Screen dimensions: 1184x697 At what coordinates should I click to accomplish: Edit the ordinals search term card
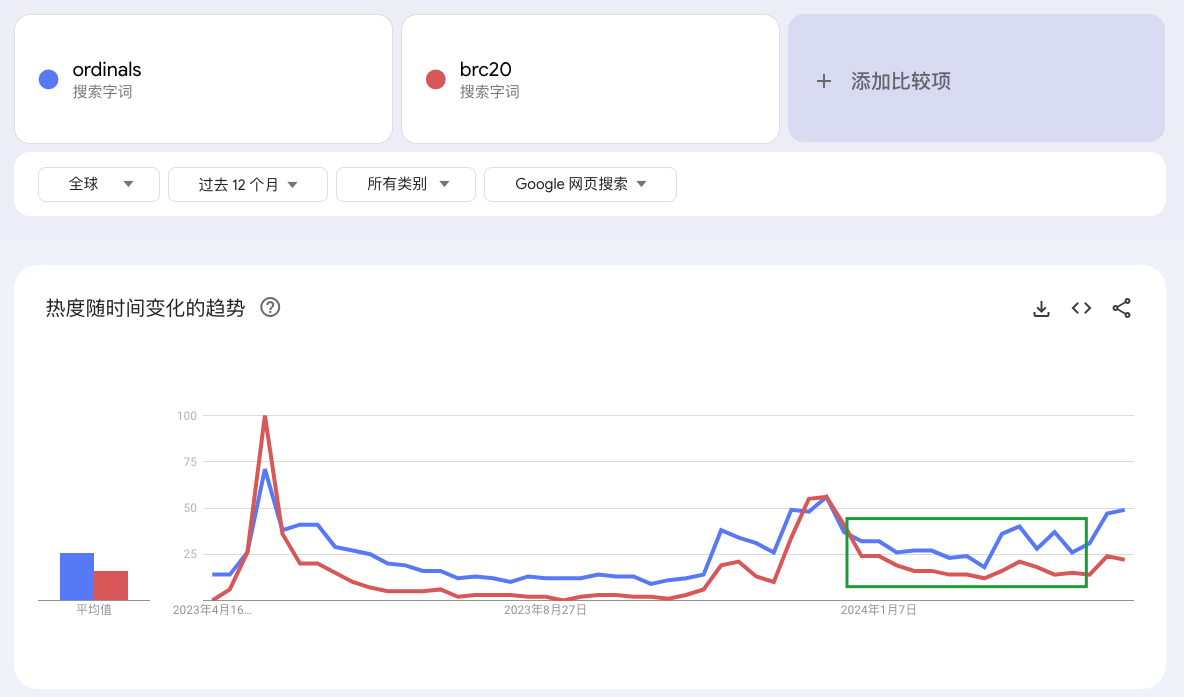tap(202, 79)
